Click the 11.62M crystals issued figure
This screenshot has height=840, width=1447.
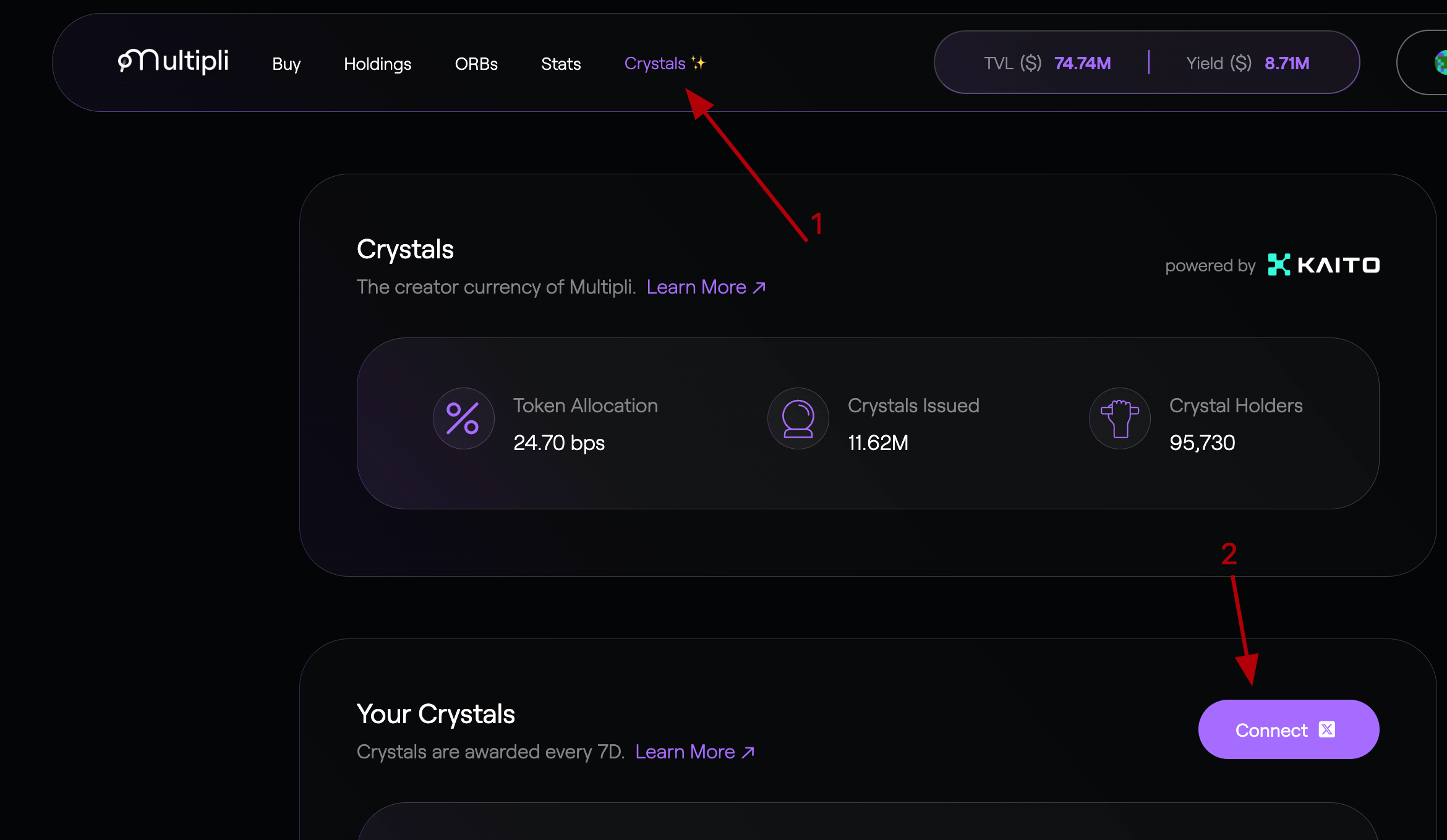click(877, 443)
